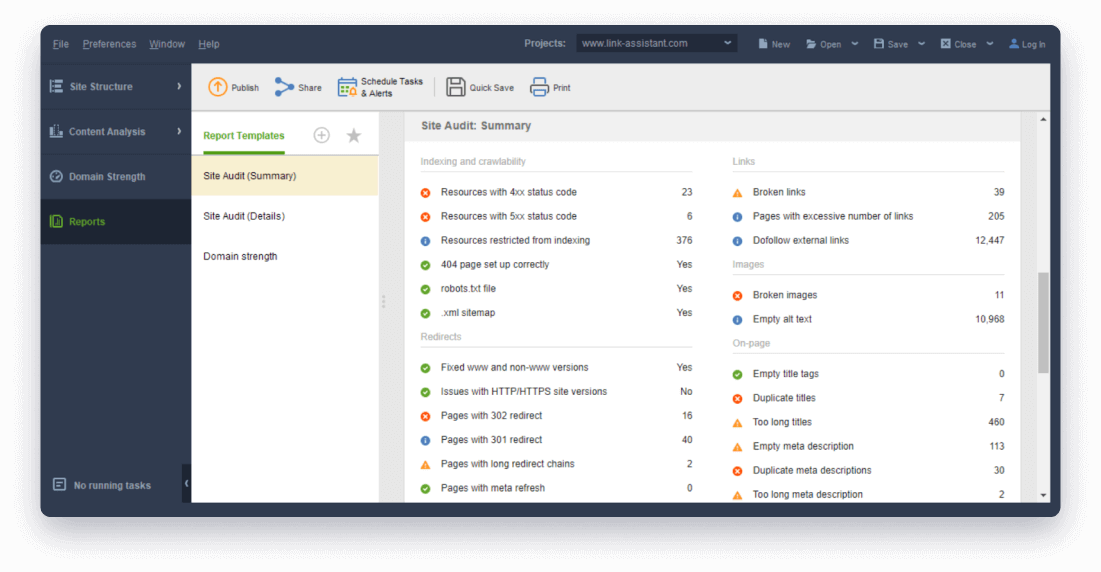This screenshot has width=1101, height=572.
Task: Click the Close project icon
Action: pos(946,44)
